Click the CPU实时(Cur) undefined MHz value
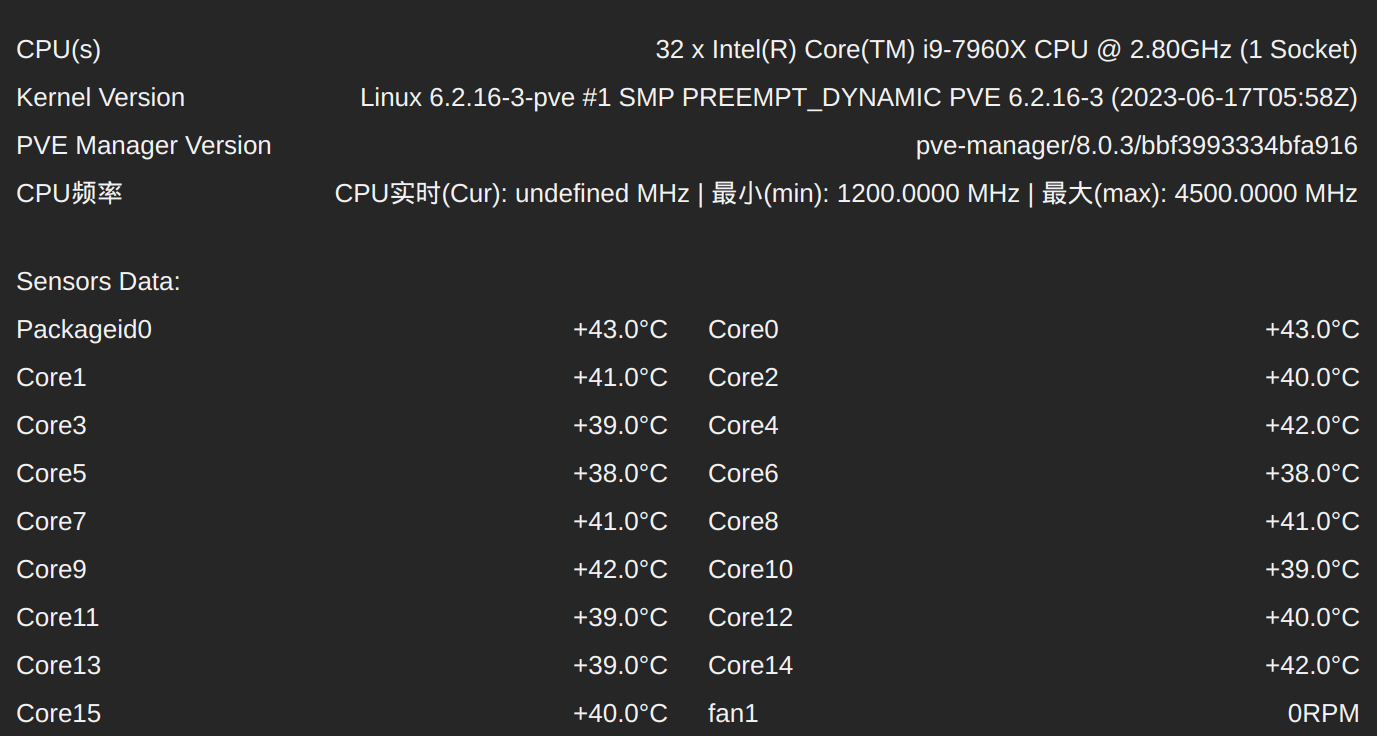Image resolution: width=1377 pixels, height=736 pixels. [x=512, y=193]
